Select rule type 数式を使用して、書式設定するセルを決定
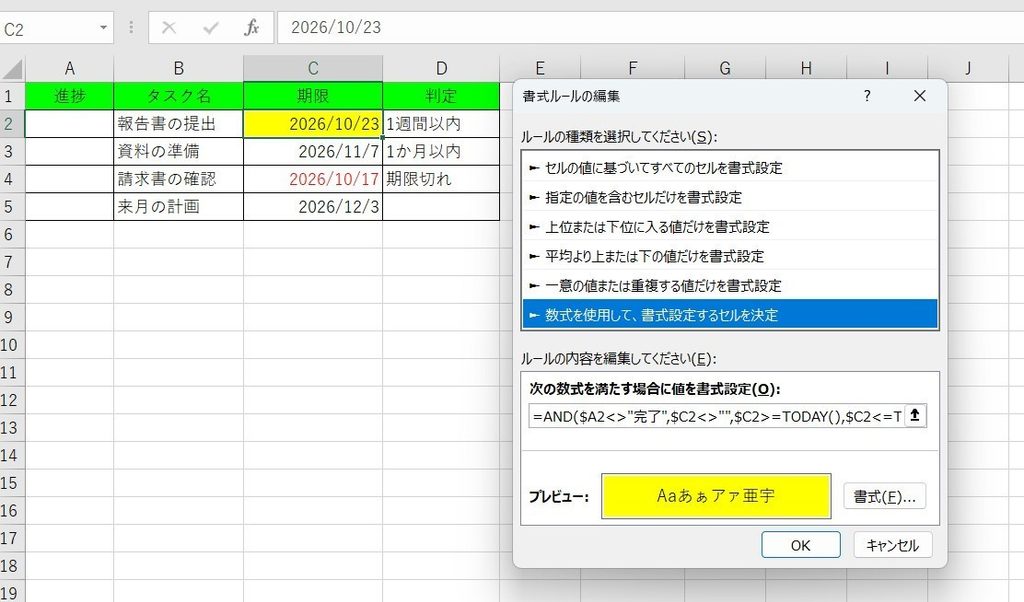 tap(729, 315)
